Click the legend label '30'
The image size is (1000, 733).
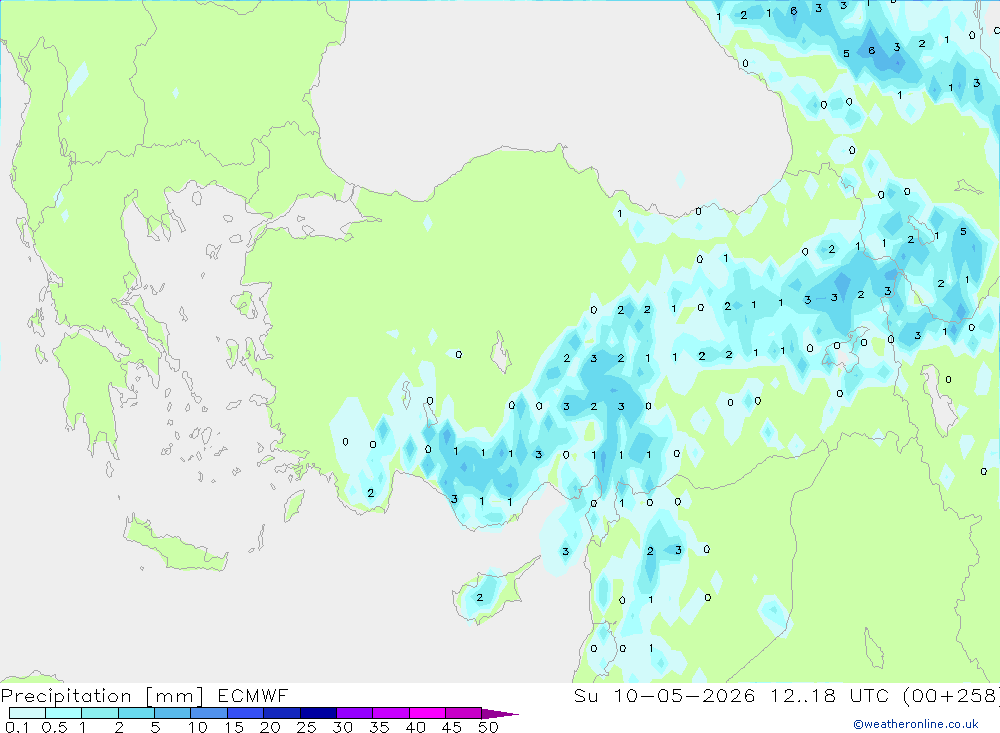342,727
